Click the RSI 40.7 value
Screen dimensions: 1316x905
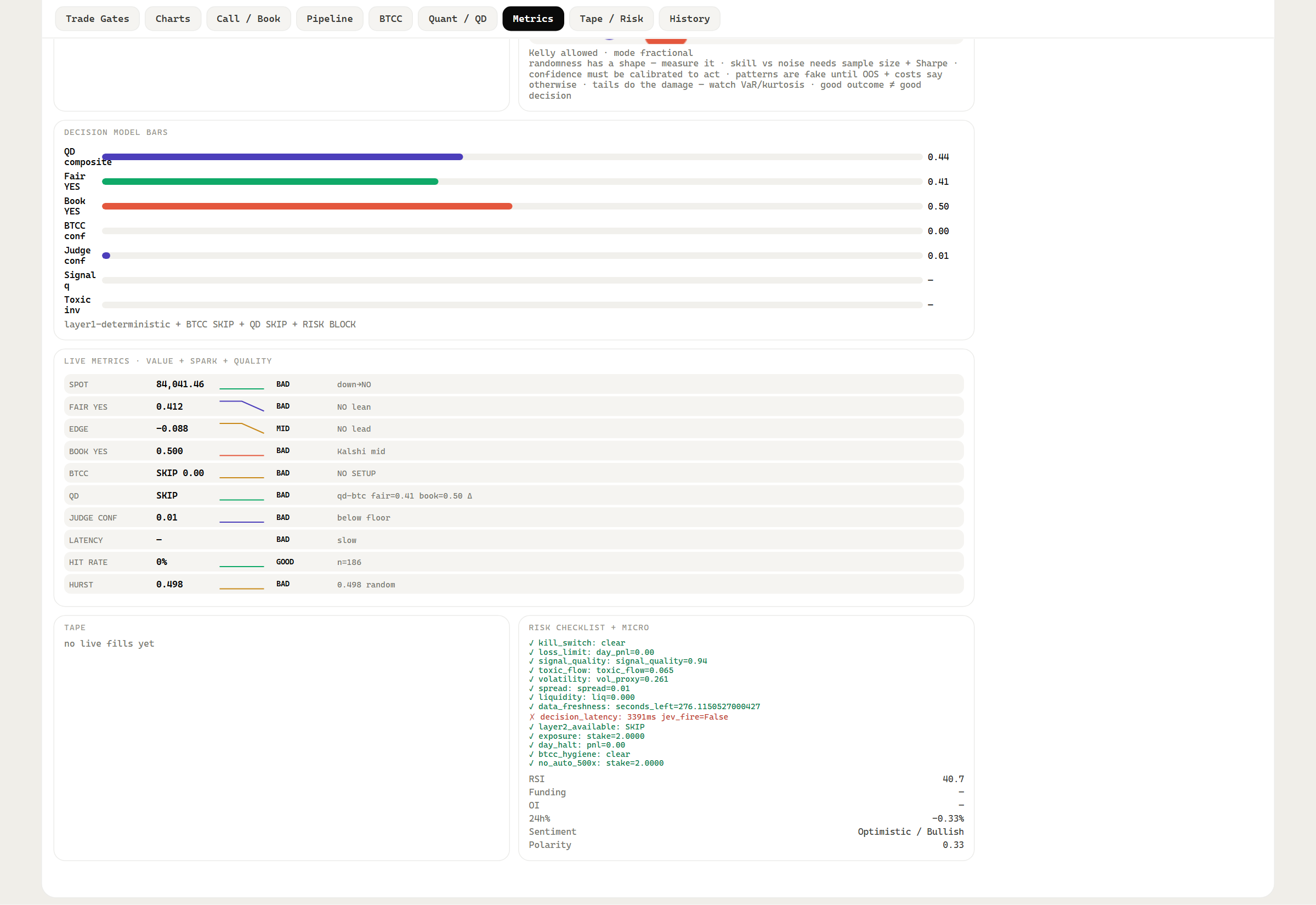952,780
